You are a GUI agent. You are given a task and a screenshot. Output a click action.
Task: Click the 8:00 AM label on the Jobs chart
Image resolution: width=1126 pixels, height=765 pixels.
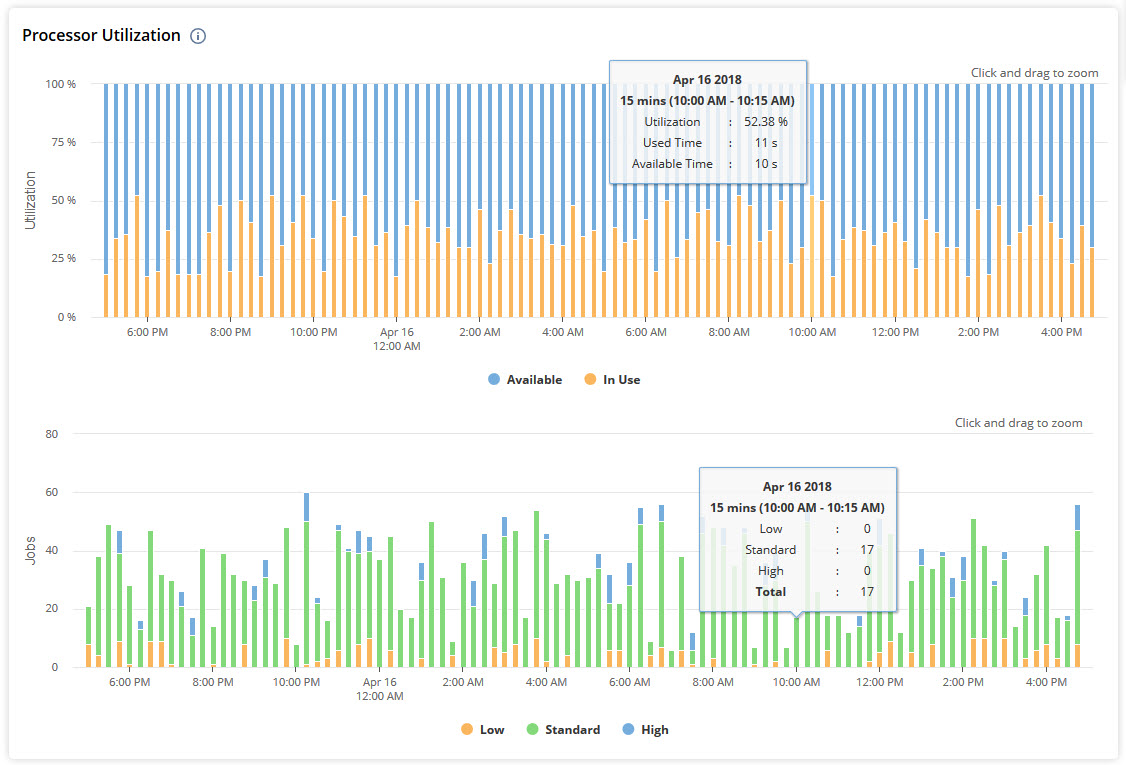click(x=712, y=682)
